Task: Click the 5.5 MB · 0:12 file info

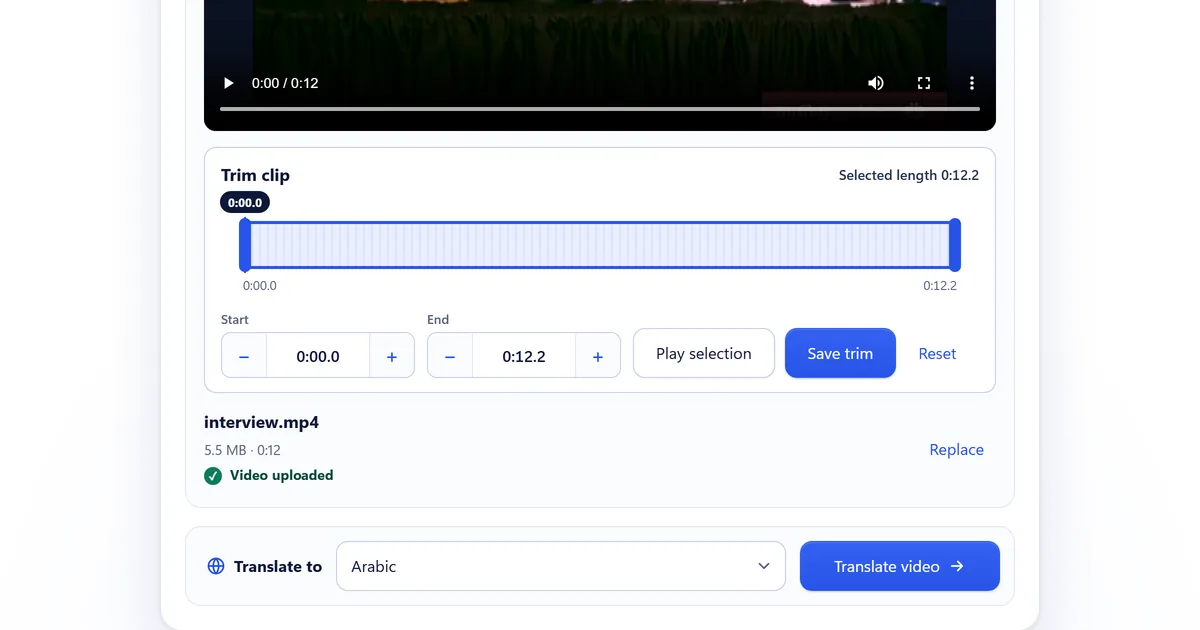Action: coord(242,450)
